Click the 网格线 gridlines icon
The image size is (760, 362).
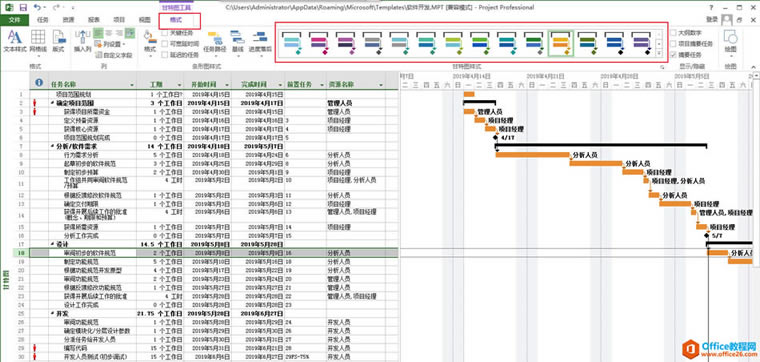click(x=38, y=41)
